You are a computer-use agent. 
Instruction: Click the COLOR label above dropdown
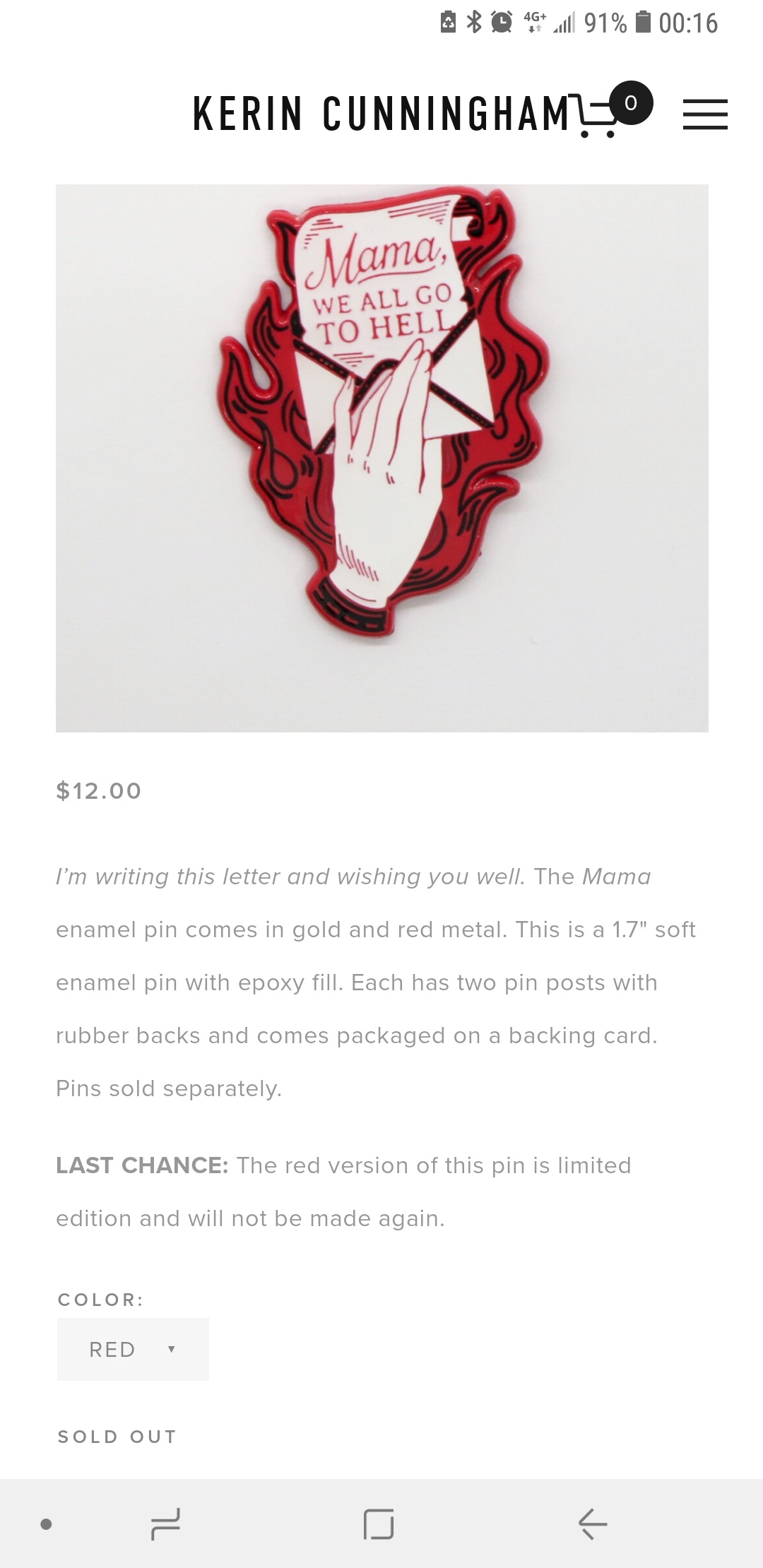pos(101,1300)
